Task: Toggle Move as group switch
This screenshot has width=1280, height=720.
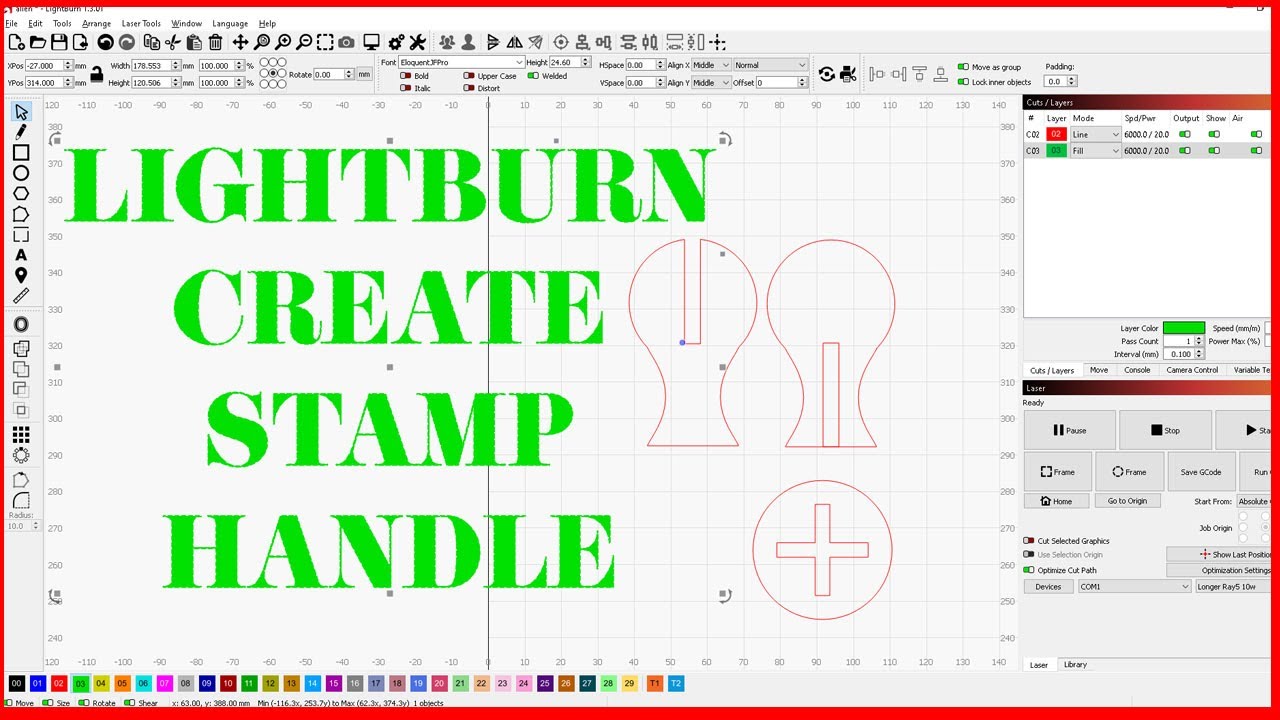Action: 963,67
